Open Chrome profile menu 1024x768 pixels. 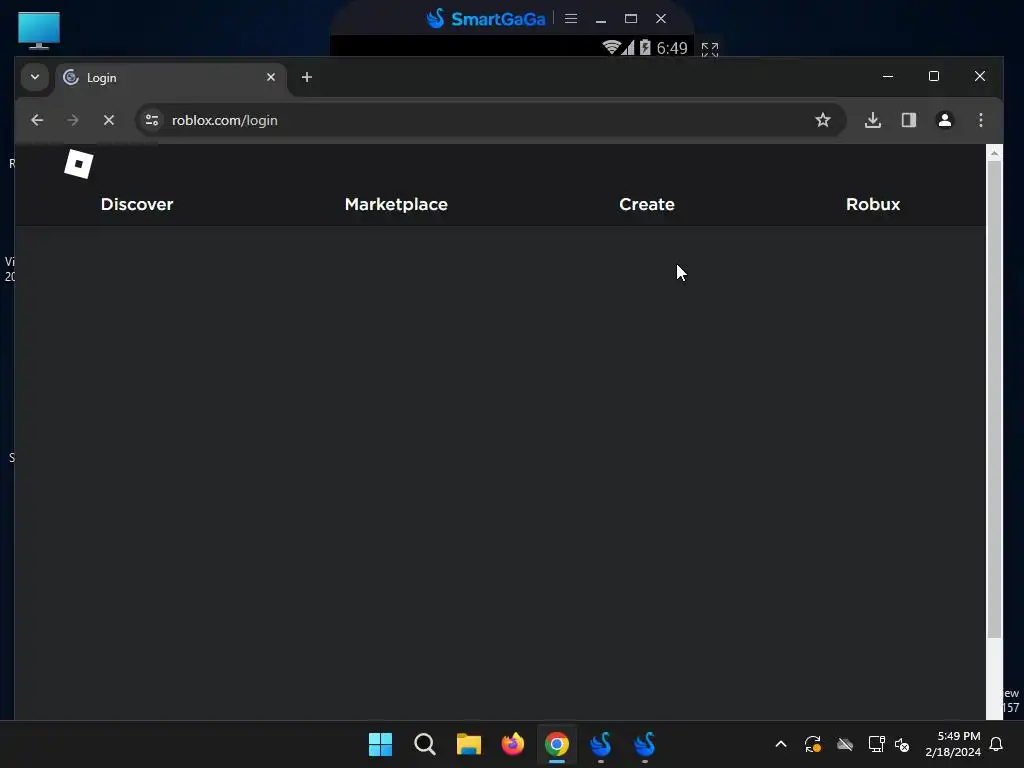945,120
